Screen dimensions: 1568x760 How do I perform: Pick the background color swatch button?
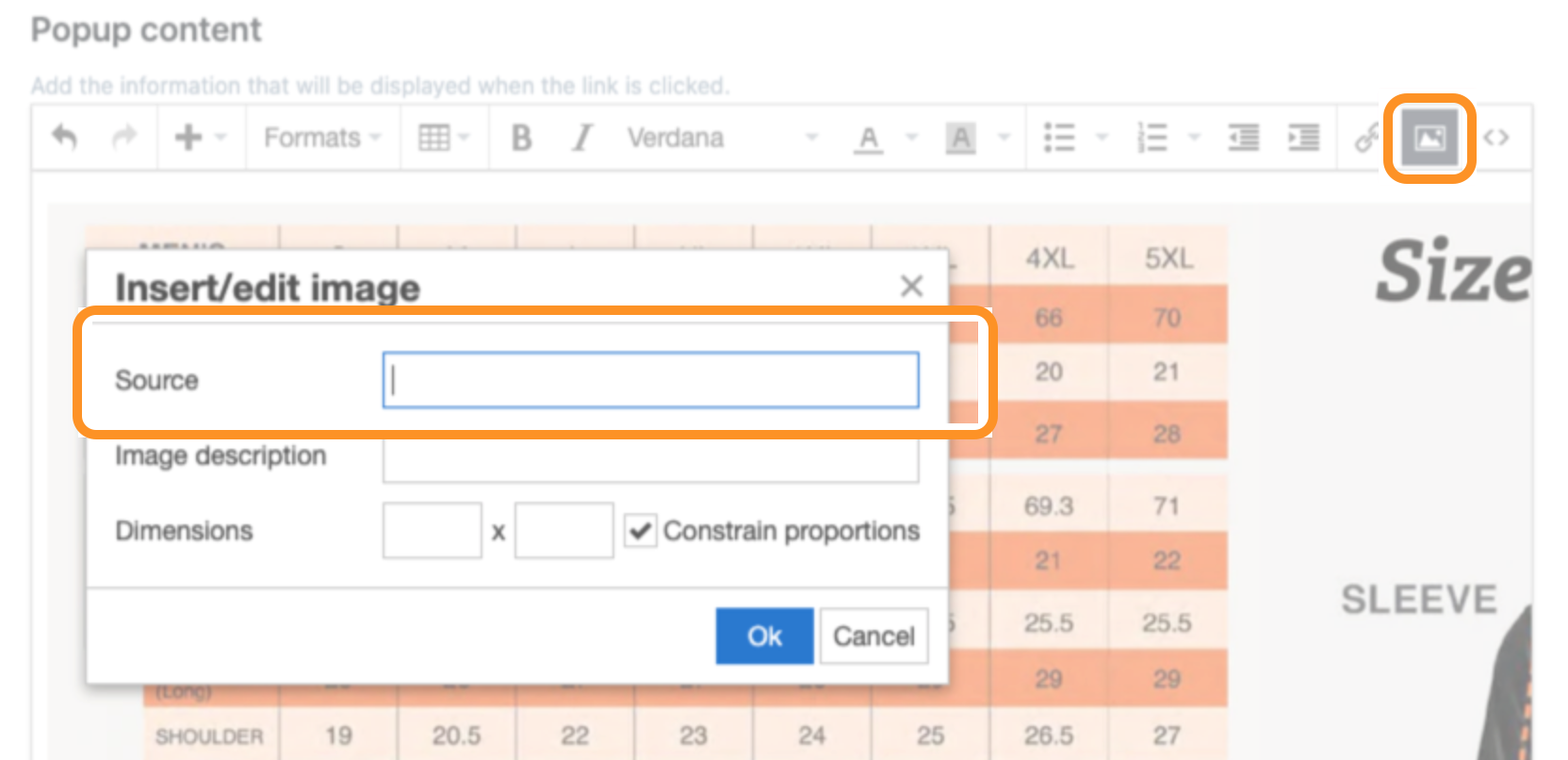tap(960, 138)
